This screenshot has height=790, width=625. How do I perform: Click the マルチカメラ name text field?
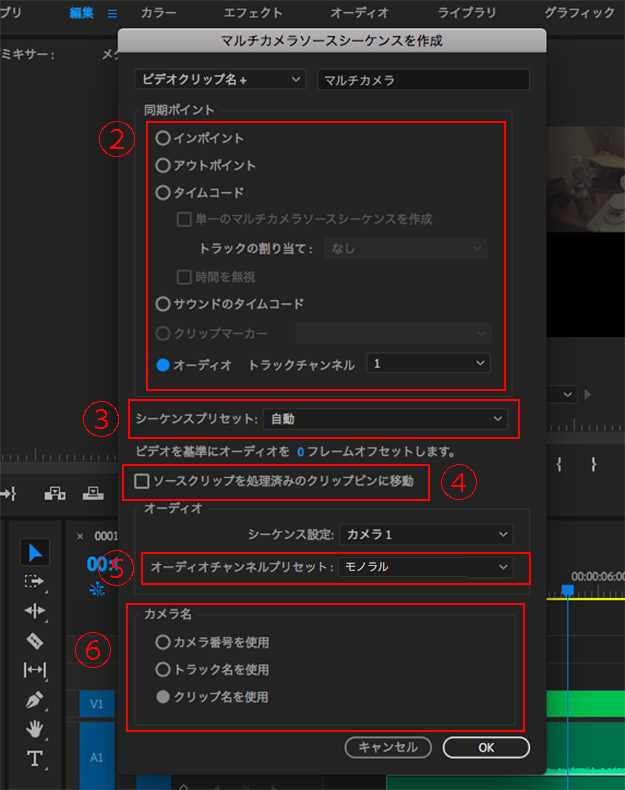[x=423, y=79]
